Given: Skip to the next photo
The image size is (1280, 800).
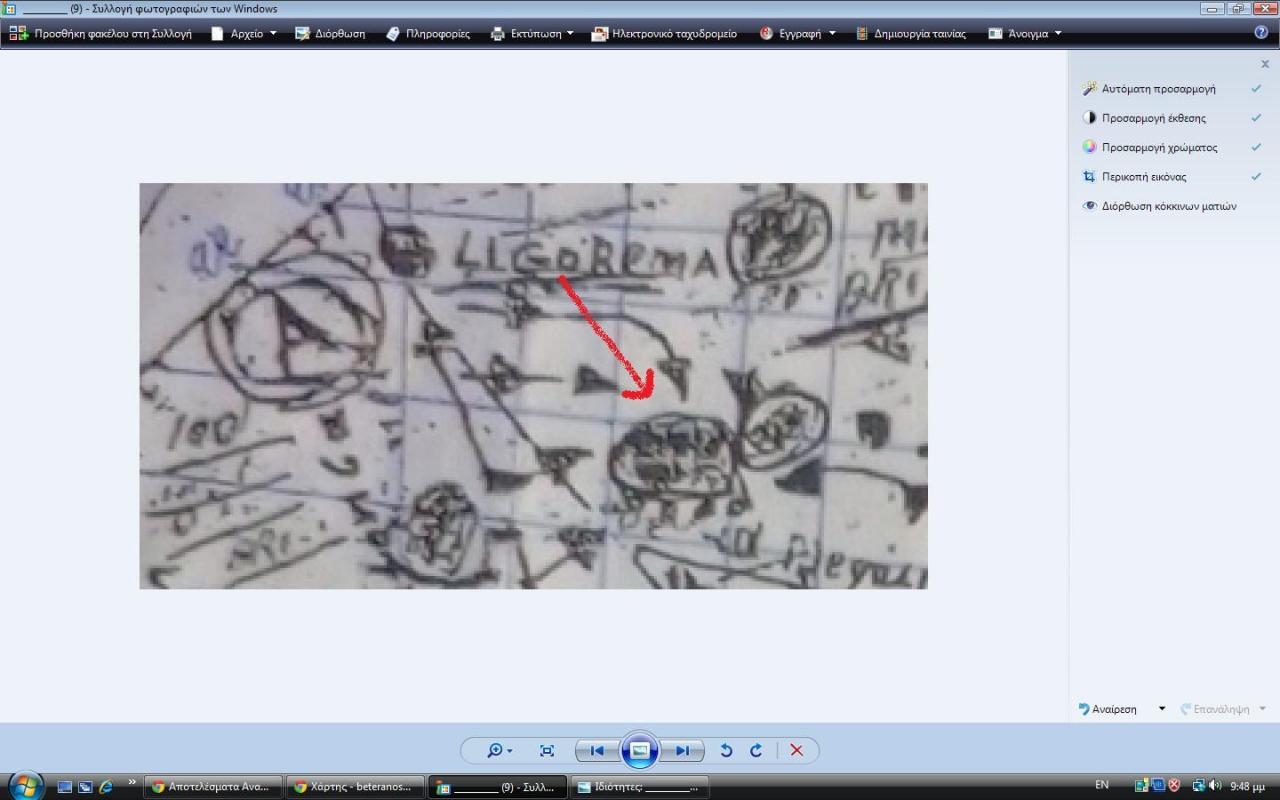Looking at the screenshot, I should coord(683,750).
